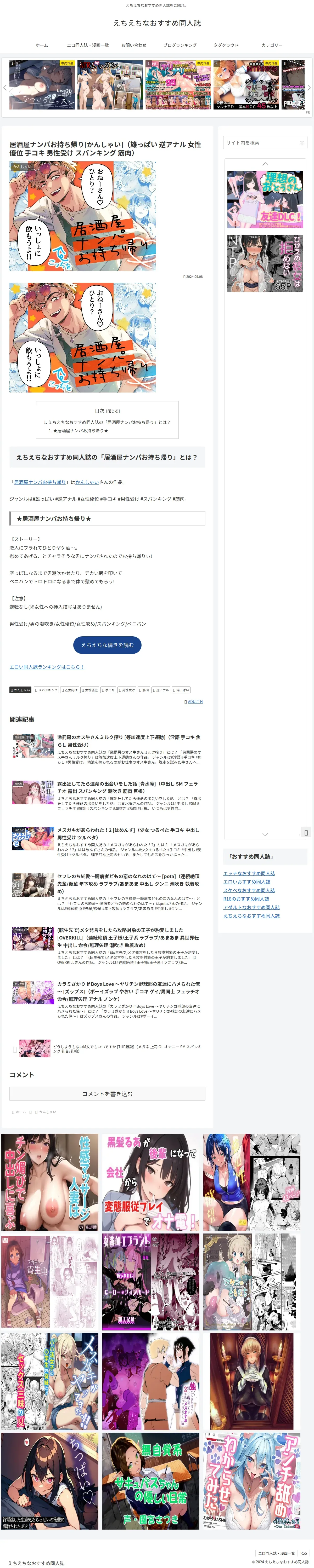This screenshot has height=1568, width=314.
Task: Open the カテゴリー menu item
Action: (272, 45)
